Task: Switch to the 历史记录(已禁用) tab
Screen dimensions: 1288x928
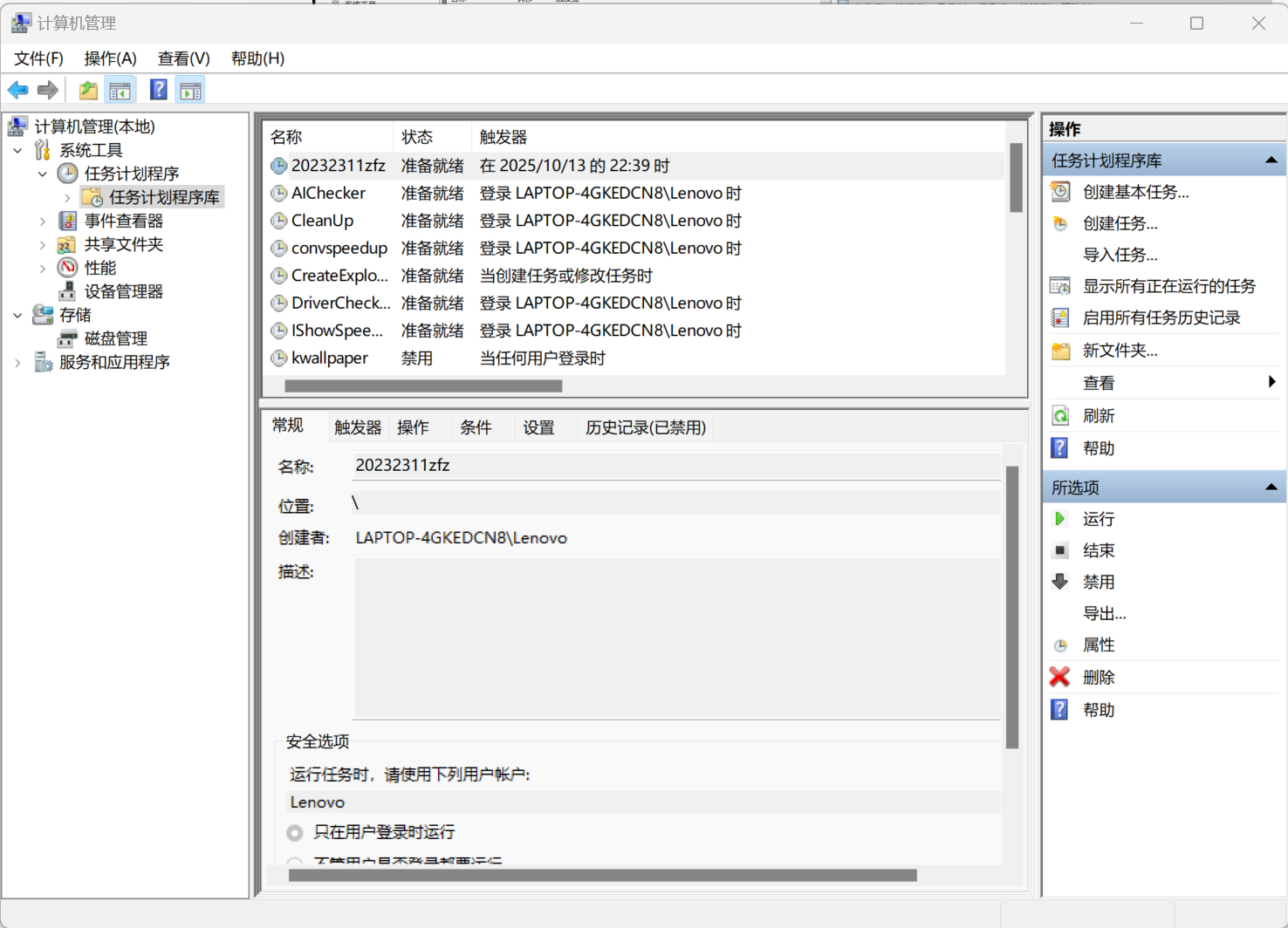Action: (646, 427)
